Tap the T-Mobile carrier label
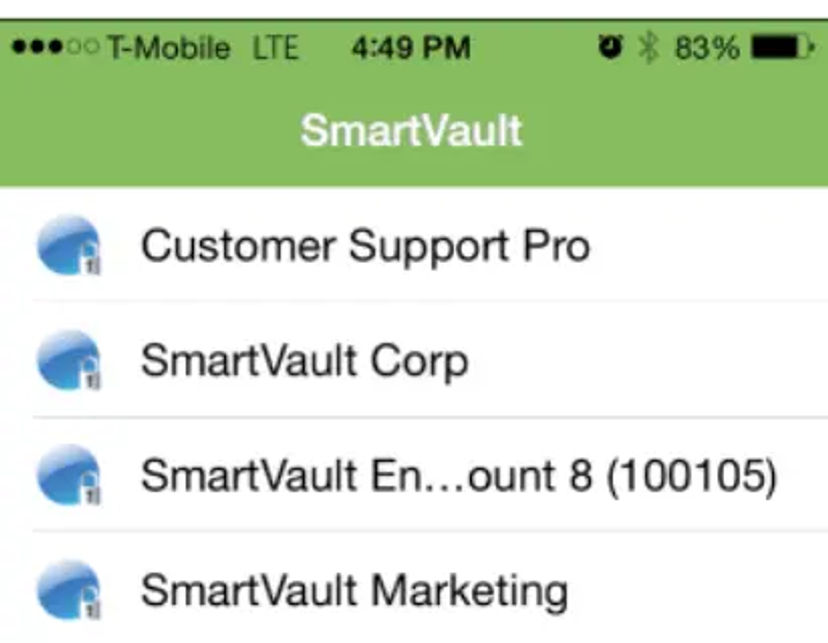Viewport: 828px width, 643px height. 168,47
